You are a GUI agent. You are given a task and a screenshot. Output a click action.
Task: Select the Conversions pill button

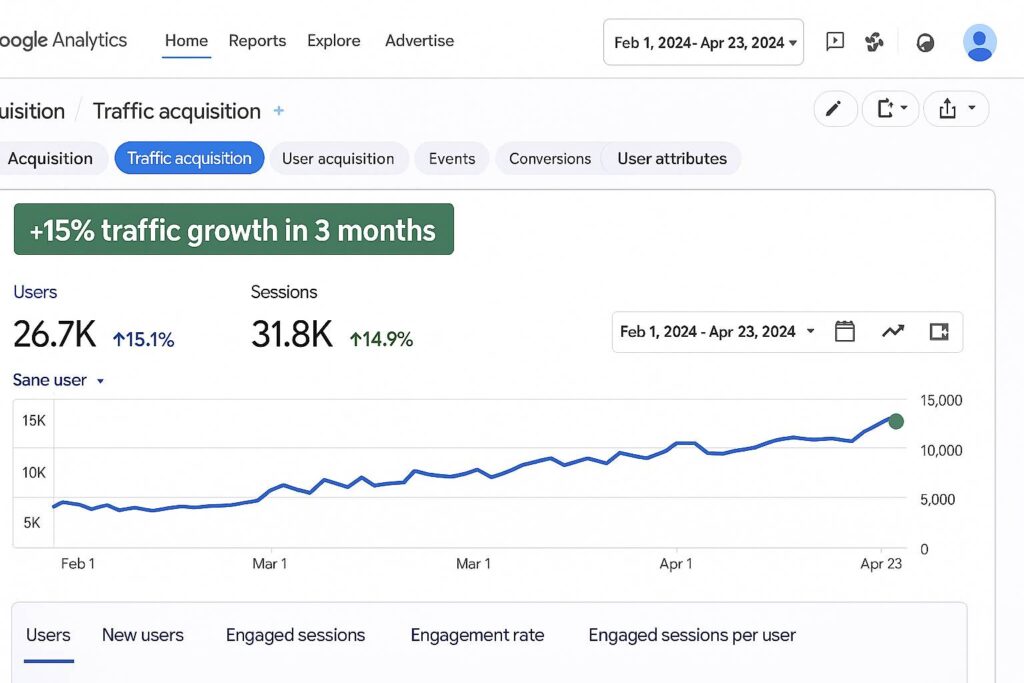549,158
